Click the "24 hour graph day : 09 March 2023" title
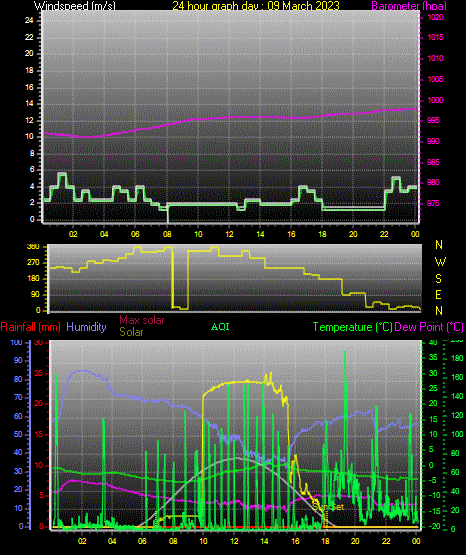Viewport: 466px width, 555px height. click(x=256, y=6)
